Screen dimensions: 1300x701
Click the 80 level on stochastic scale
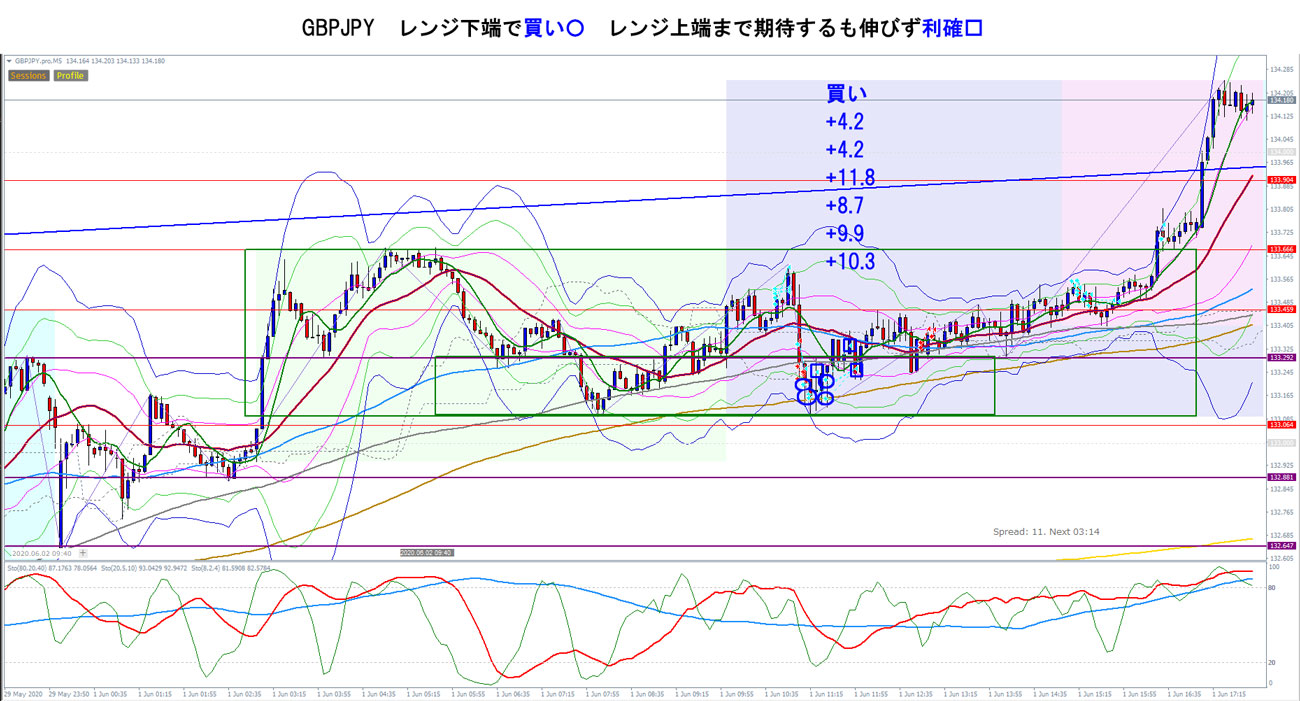(1271, 588)
